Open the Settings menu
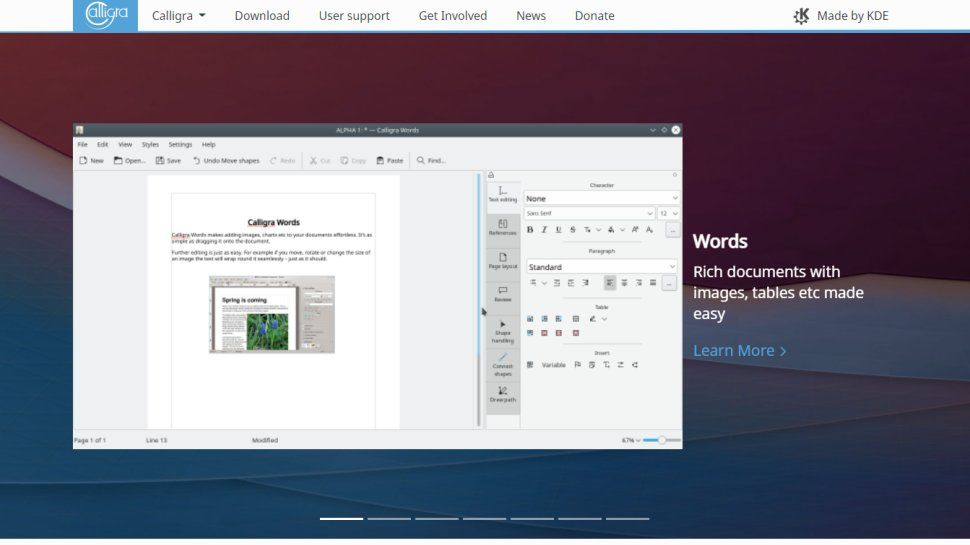Viewport: 970px width, 545px height. 180,144
